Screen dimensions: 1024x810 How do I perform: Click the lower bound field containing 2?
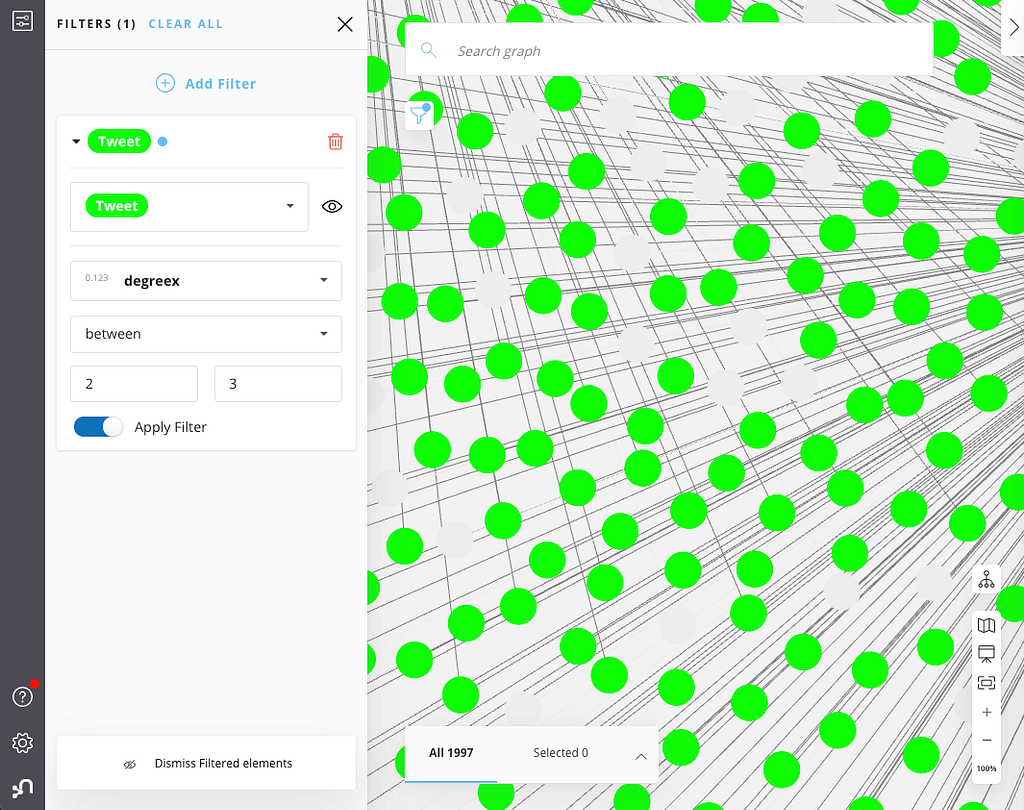[x=134, y=383]
